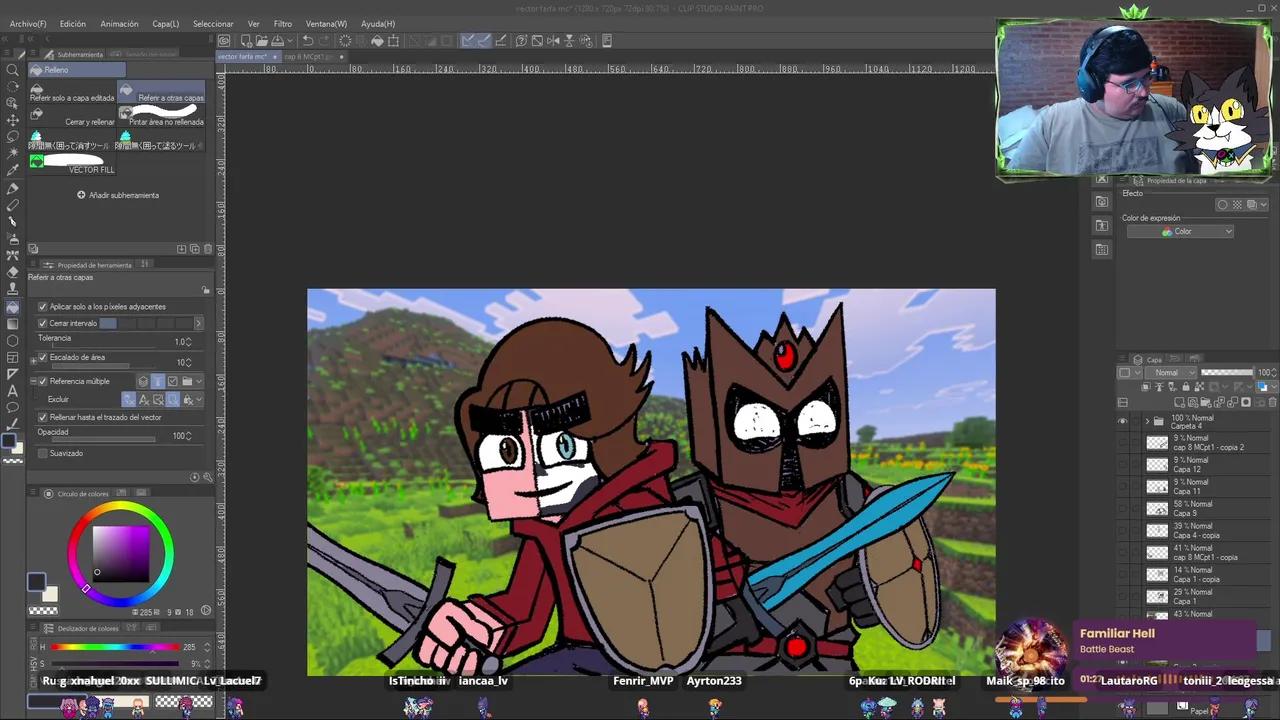1280x720 pixels.
Task: Select the Gradient tool
Action: coord(13,324)
